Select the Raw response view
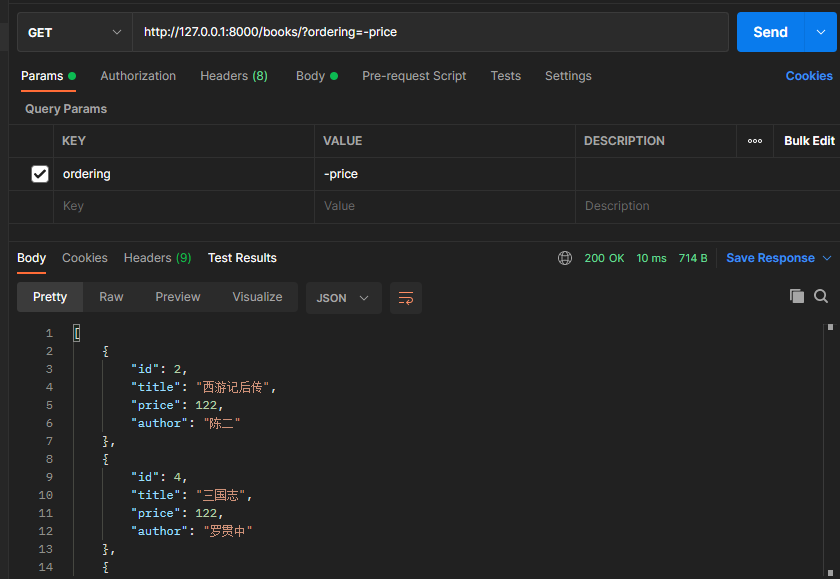 (111, 297)
